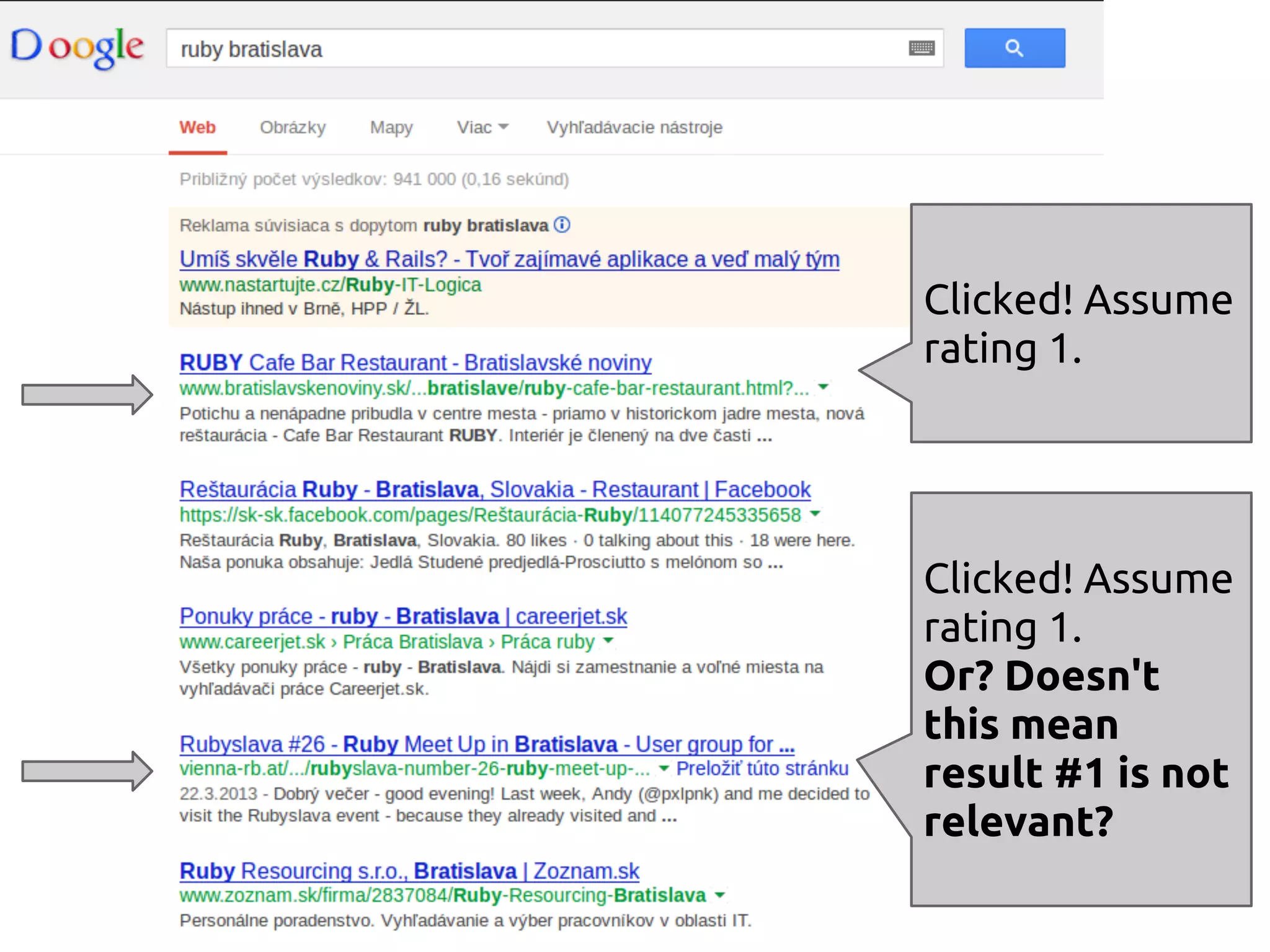Click the 'www.zoznam.sk/firma/2837084' green URL
This screenshot has height=952, width=1270.
click(443, 895)
